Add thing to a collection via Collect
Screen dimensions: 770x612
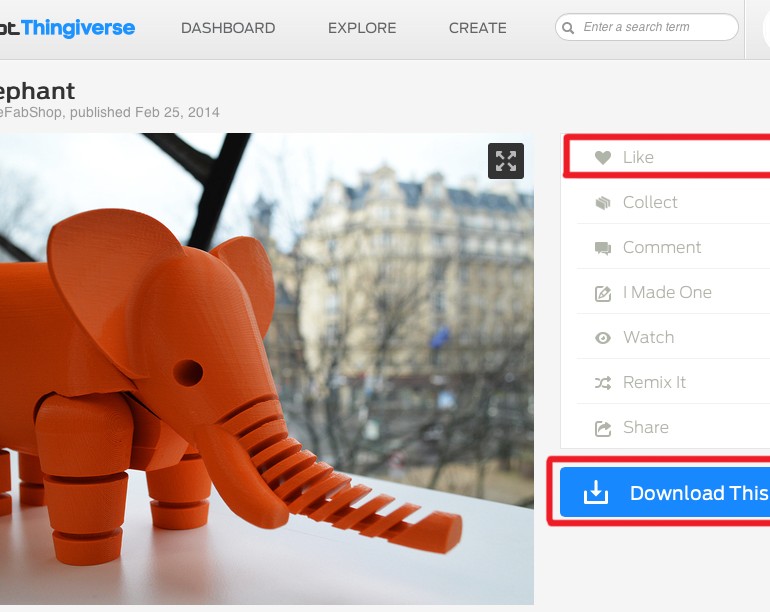pos(673,202)
